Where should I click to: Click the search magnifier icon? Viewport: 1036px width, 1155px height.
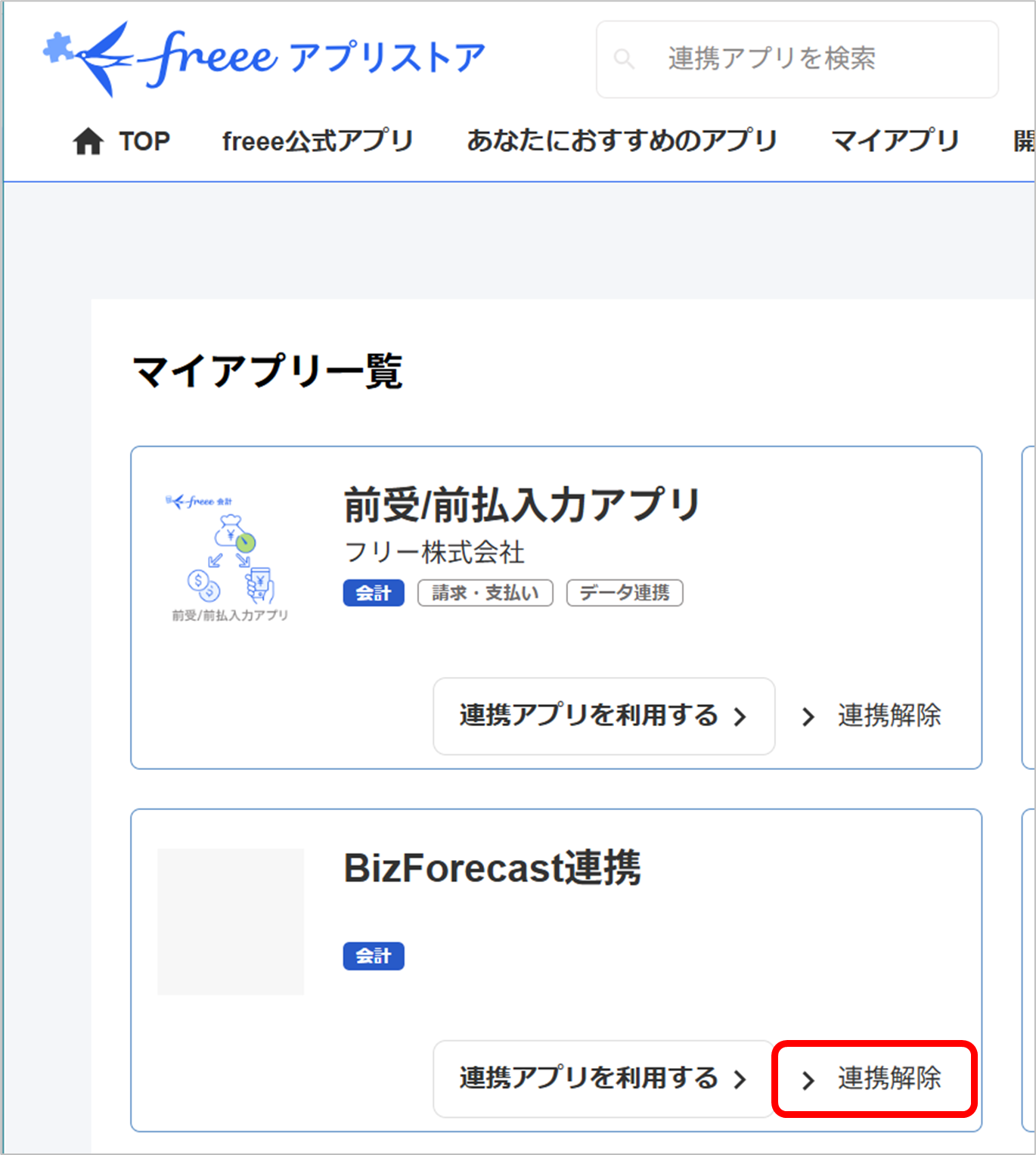pyautogui.click(x=624, y=58)
